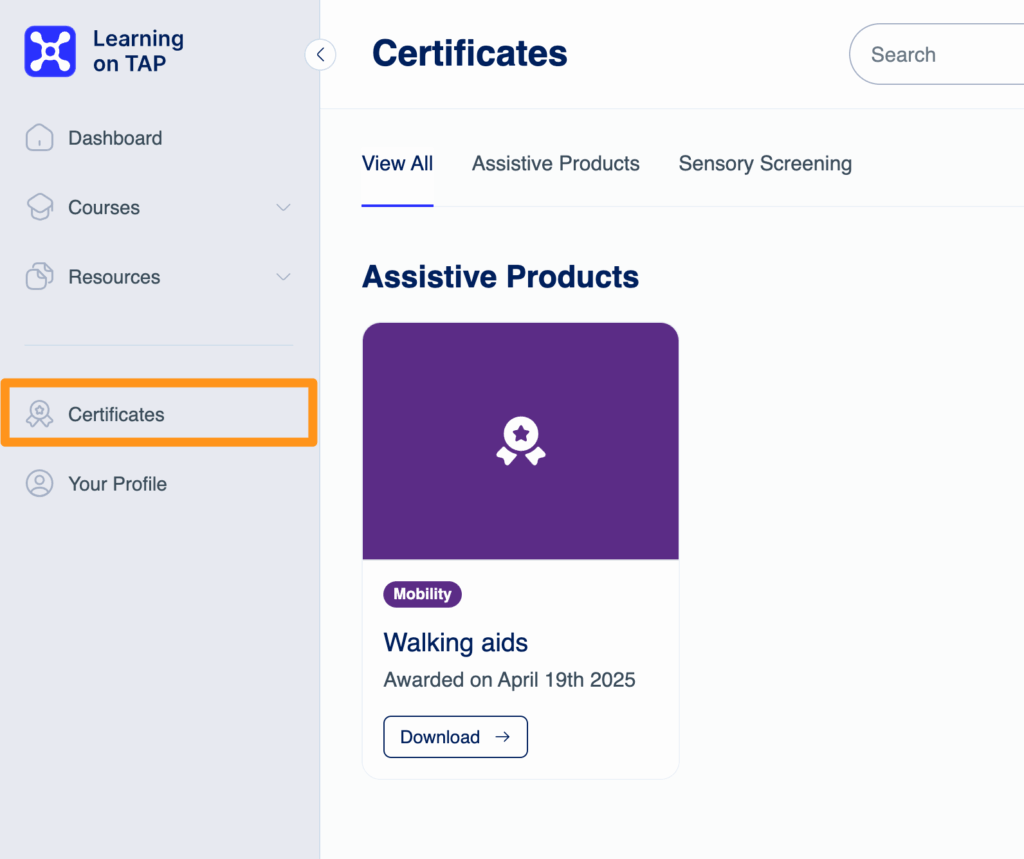
Task: Open the Walking aids certificate title link
Action: (455, 643)
